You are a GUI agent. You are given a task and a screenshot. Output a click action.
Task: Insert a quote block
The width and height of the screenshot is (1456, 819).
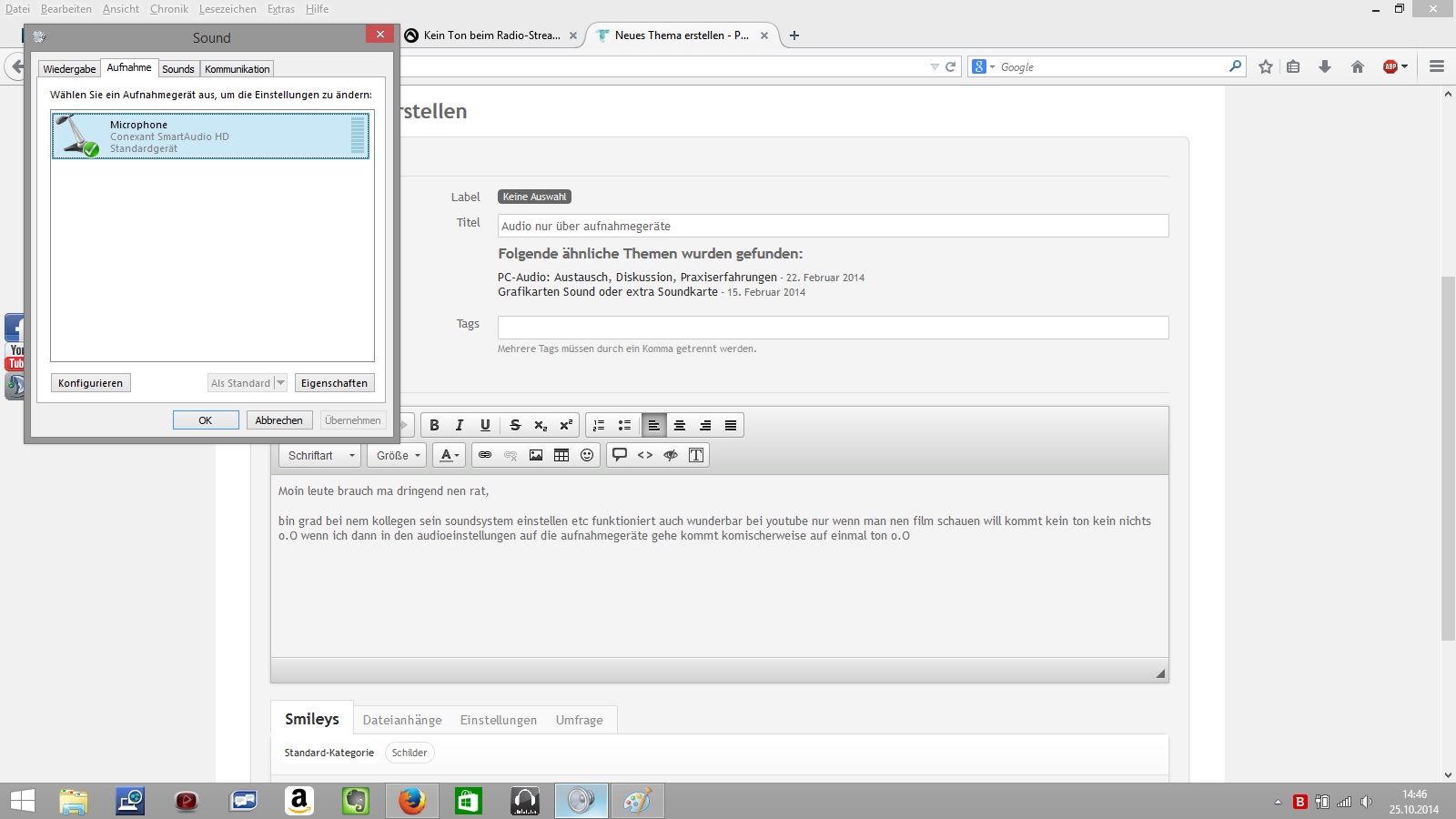point(620,455)
